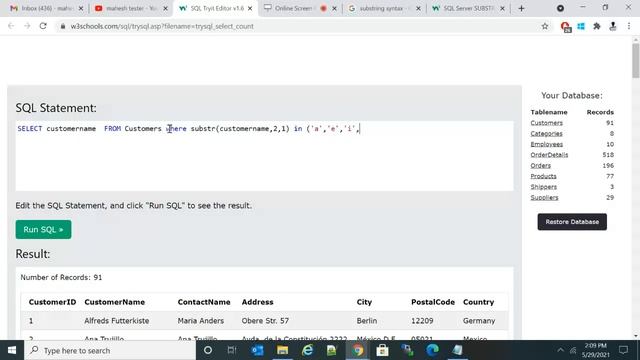This screenshot has width=640, height=360.
Task: Open Microsoft Edge from taskbar
Action: [x=432, y=350]
